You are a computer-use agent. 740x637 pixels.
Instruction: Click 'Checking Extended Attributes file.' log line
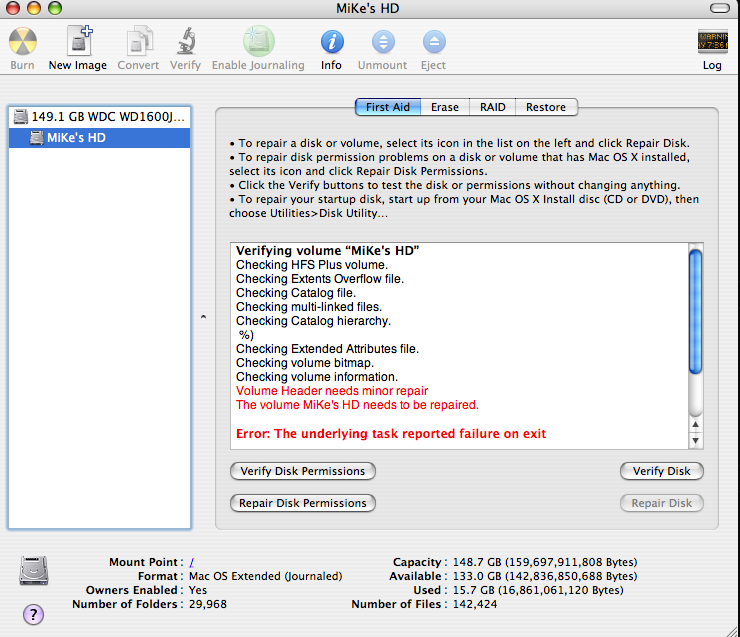328,349
